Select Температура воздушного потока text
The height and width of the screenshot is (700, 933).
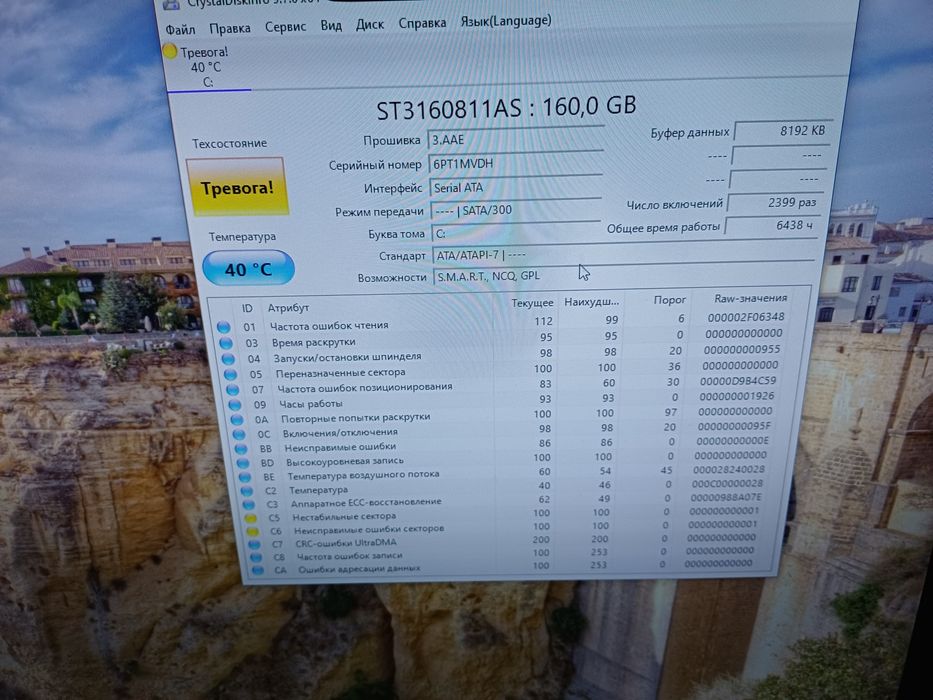(363, 475)
